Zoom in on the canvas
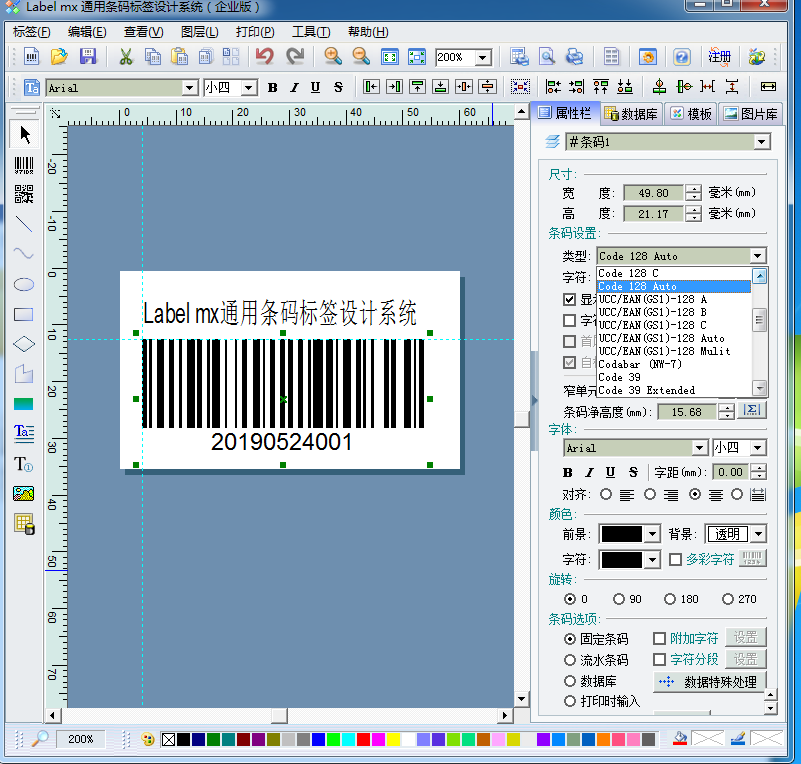The image size is (801, 764). (x=333, y=57)
